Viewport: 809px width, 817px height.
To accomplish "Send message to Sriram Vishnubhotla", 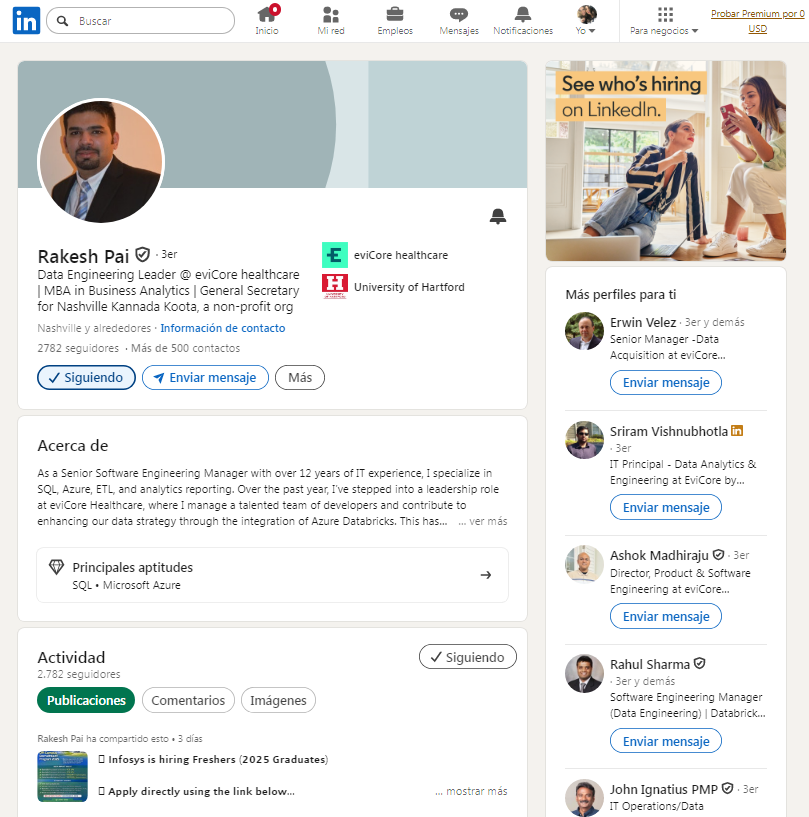I will coord(666,507).
